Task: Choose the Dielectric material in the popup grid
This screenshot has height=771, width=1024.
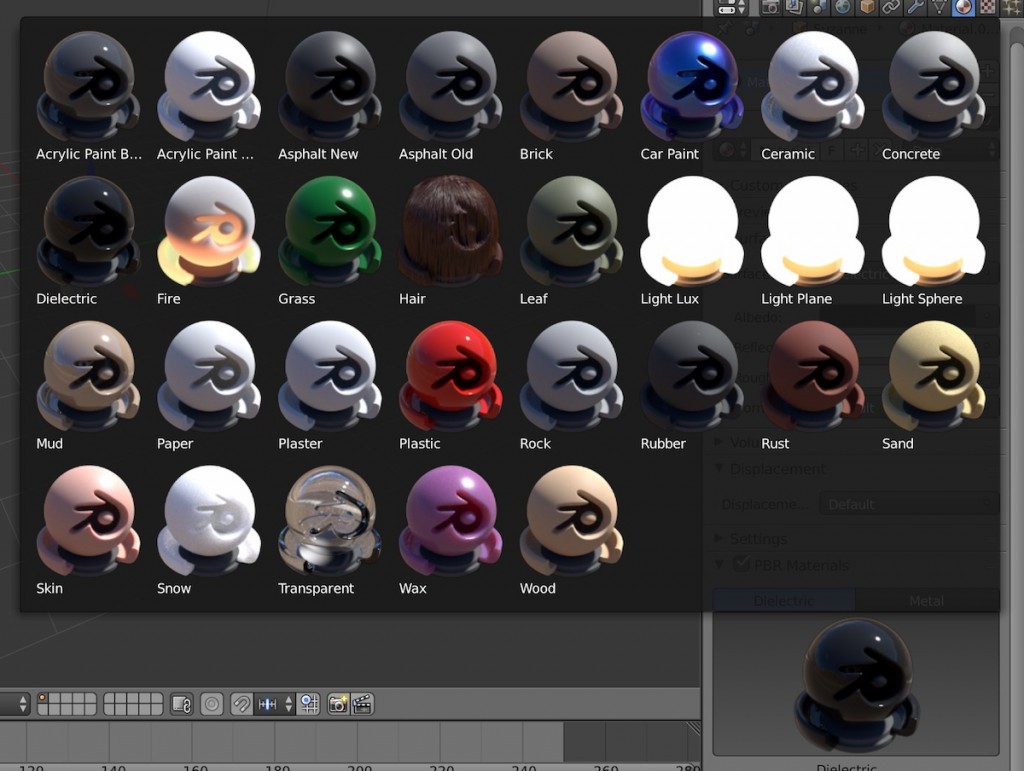Action: pos(89,242)
